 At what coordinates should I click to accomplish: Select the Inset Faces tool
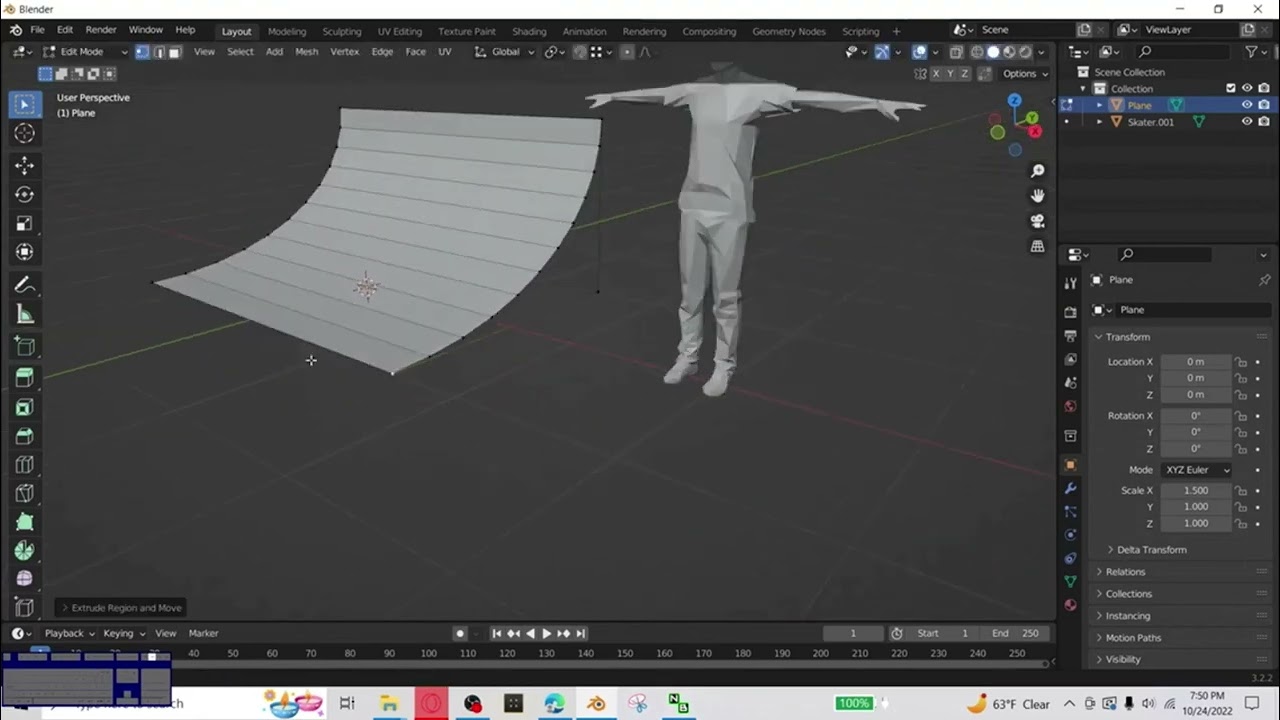pyautogui.click(x=25, y=407)
